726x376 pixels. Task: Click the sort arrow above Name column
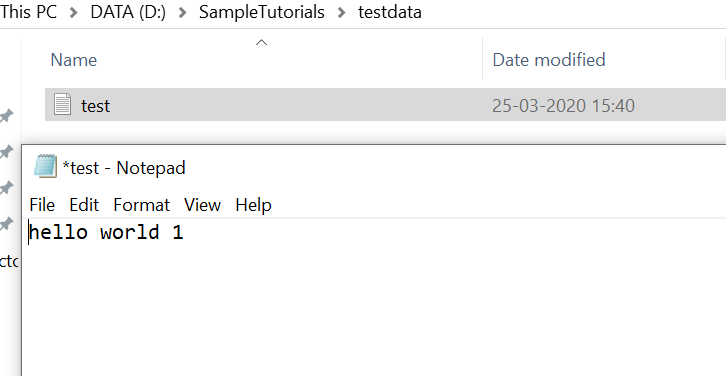click(262, 43)
